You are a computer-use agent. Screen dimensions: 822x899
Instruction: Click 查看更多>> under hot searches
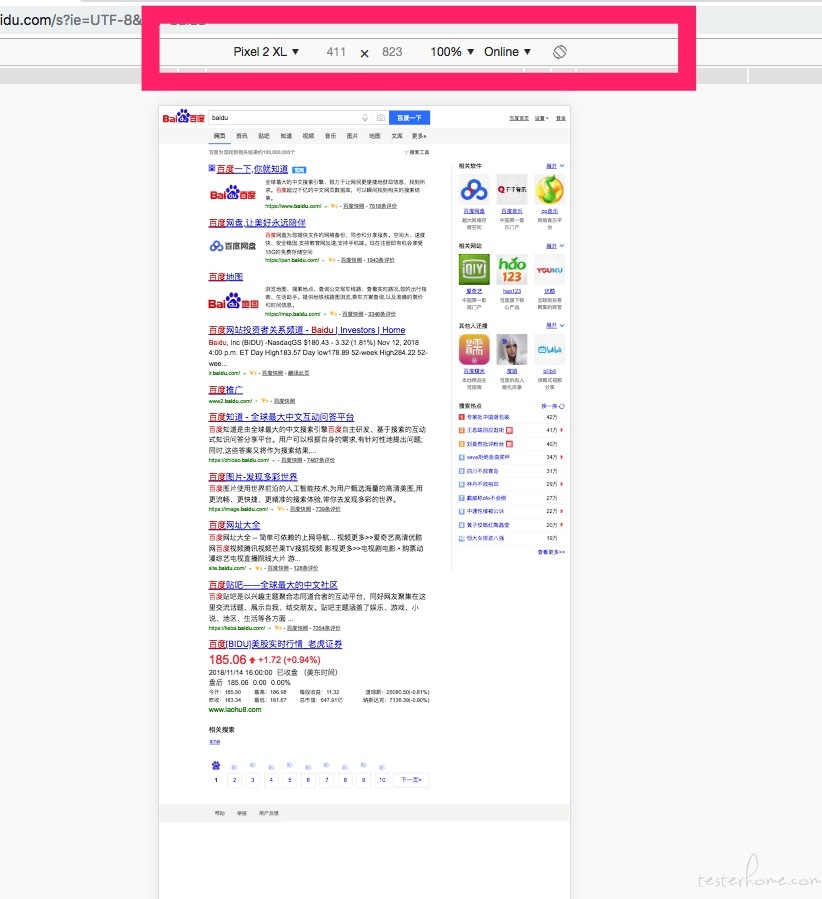(551, 552)
